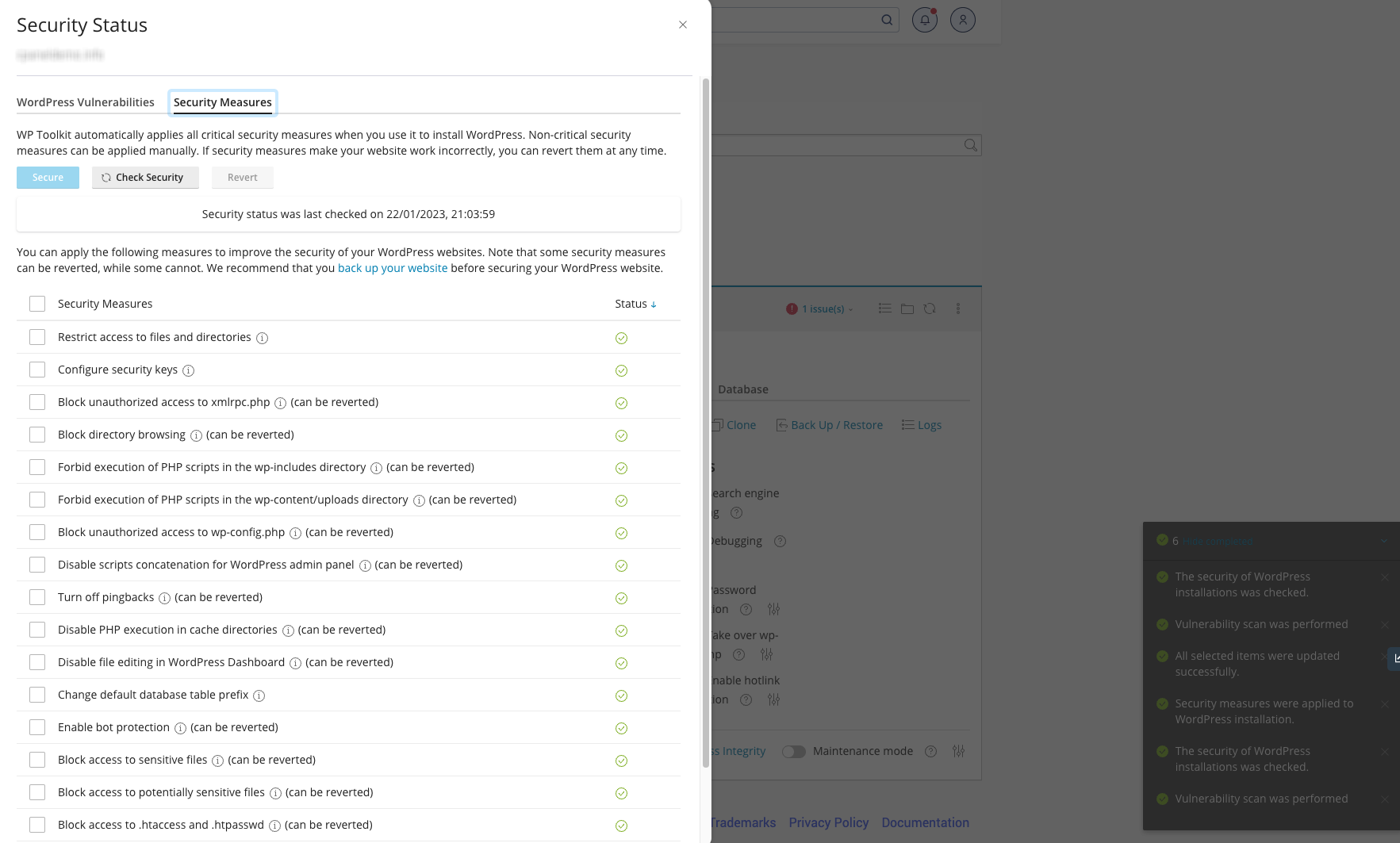The image size is (1400, 843).
Task: Click the notification bell icon
Action: 924,20
